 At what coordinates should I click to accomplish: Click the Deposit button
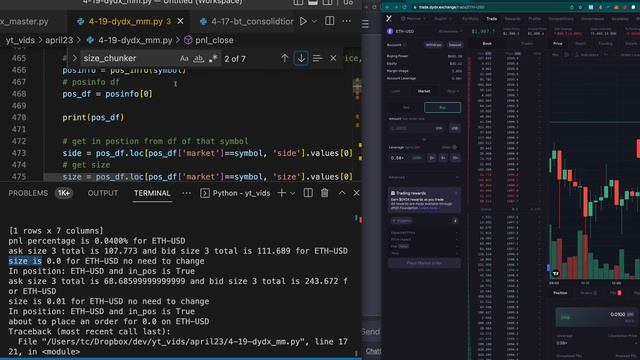click(x=455, y=45)
